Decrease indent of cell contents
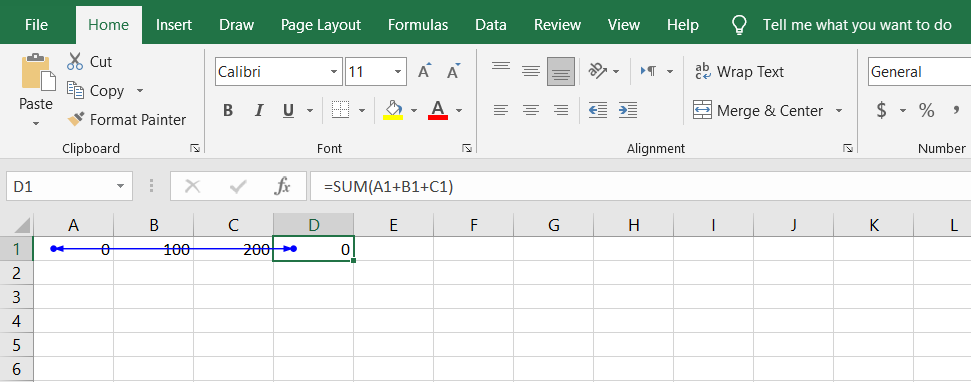This screenshot has height=382, width=971. 598,110
